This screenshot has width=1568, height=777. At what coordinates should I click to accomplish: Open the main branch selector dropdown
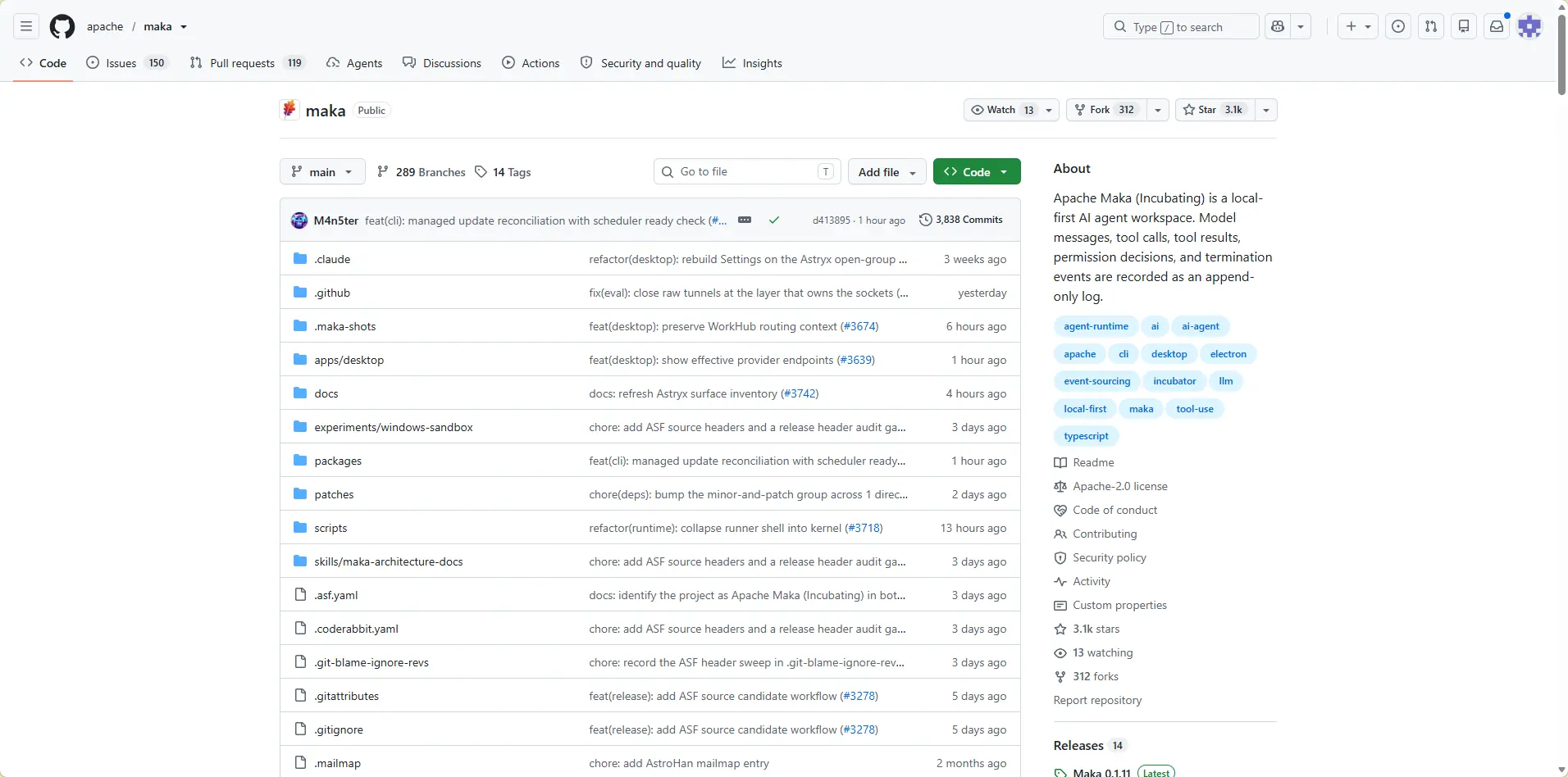[322, 171]
